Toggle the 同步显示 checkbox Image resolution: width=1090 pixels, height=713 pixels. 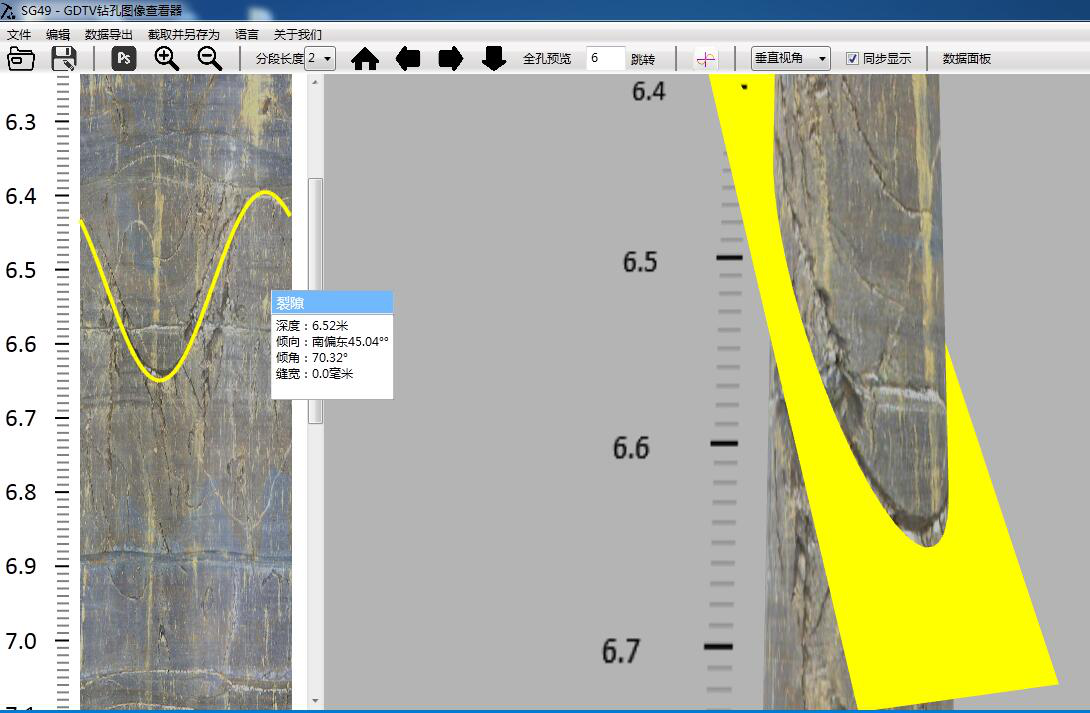(x=852, y=58)
